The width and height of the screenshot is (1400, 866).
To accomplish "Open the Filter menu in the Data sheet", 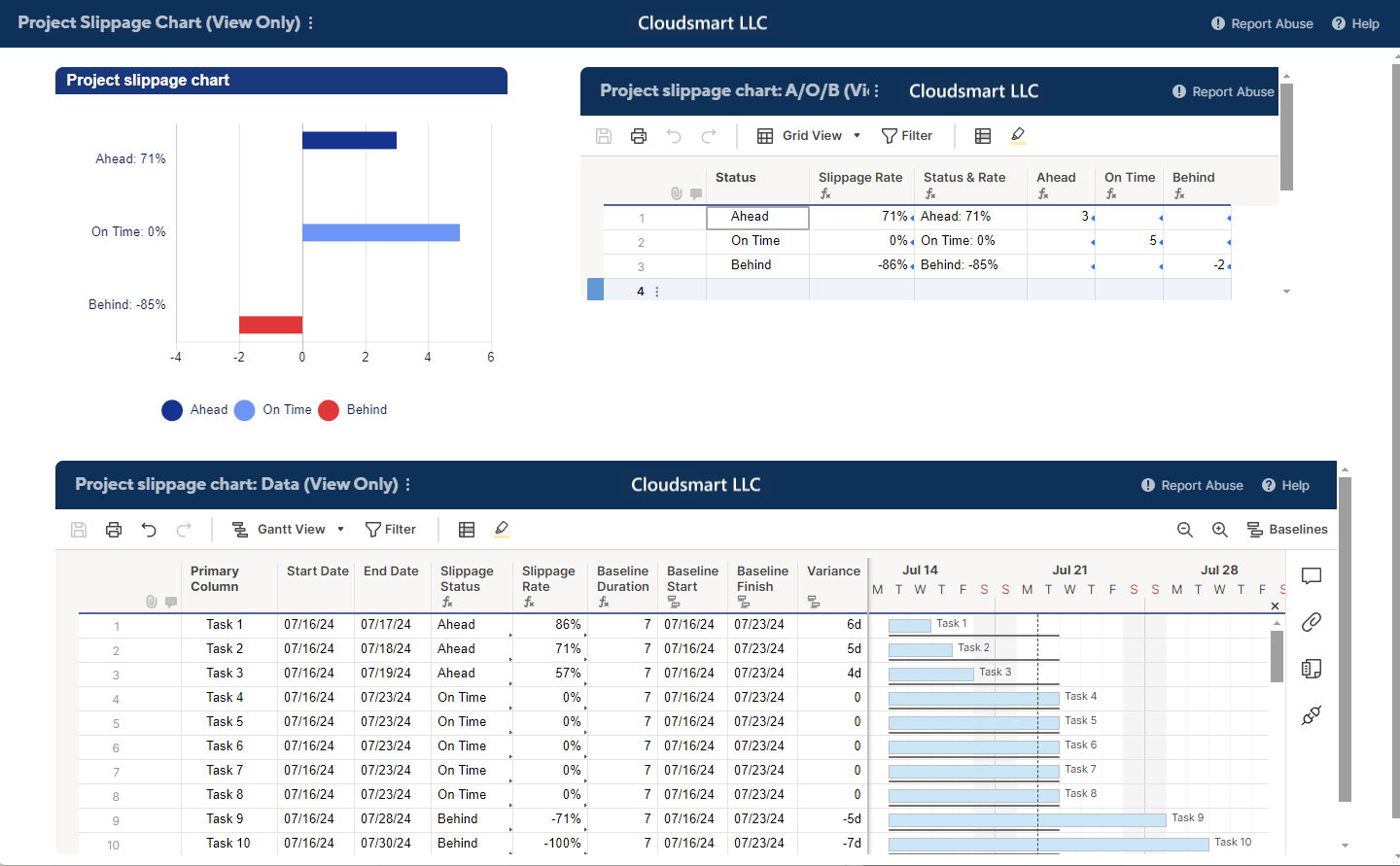I will 391,530.
